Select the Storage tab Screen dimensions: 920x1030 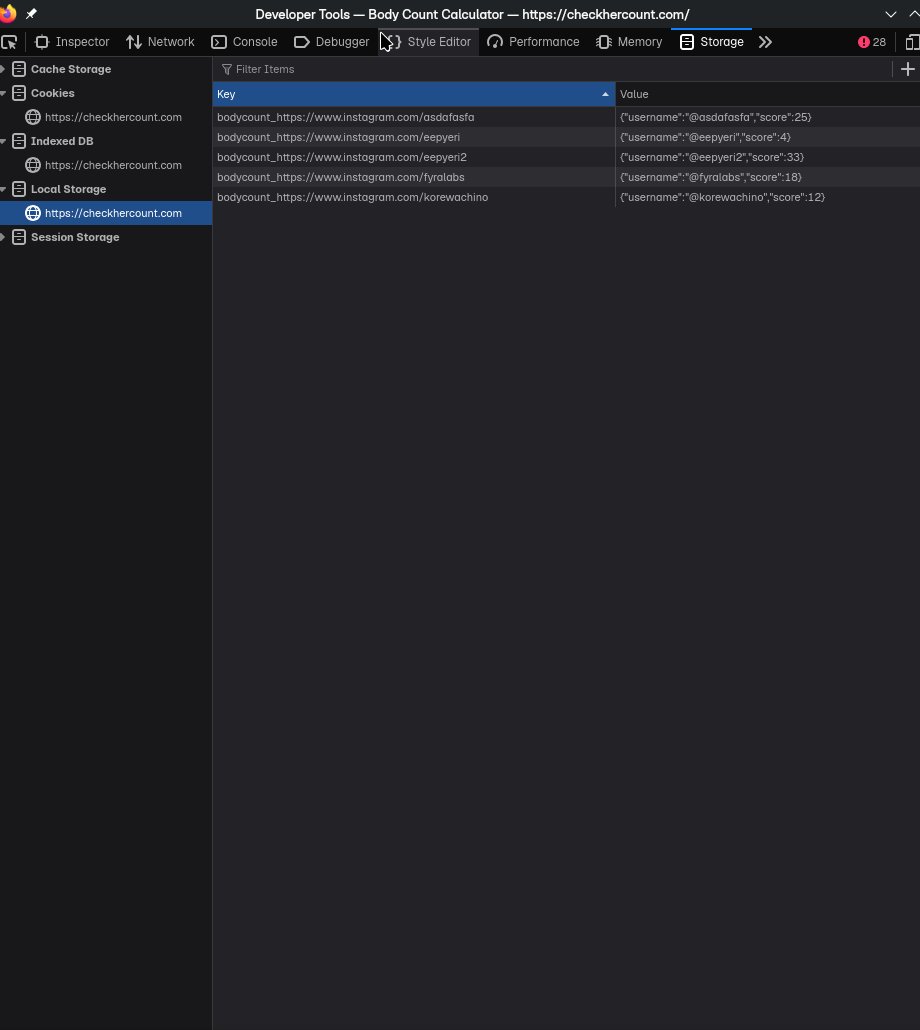coord(712,42)
